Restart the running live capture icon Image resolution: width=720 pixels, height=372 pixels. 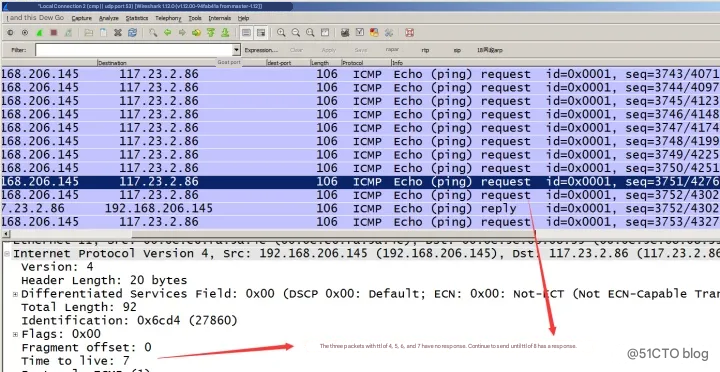click(68, 33)
